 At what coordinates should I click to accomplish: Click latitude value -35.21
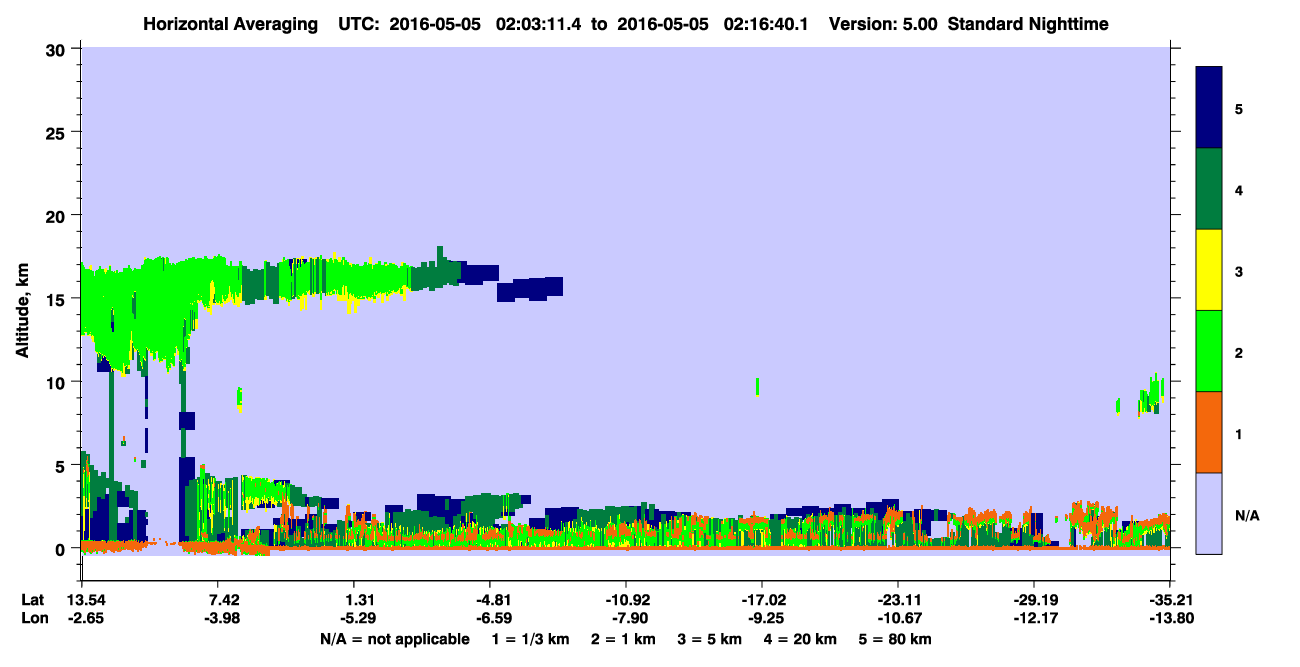1170,600
